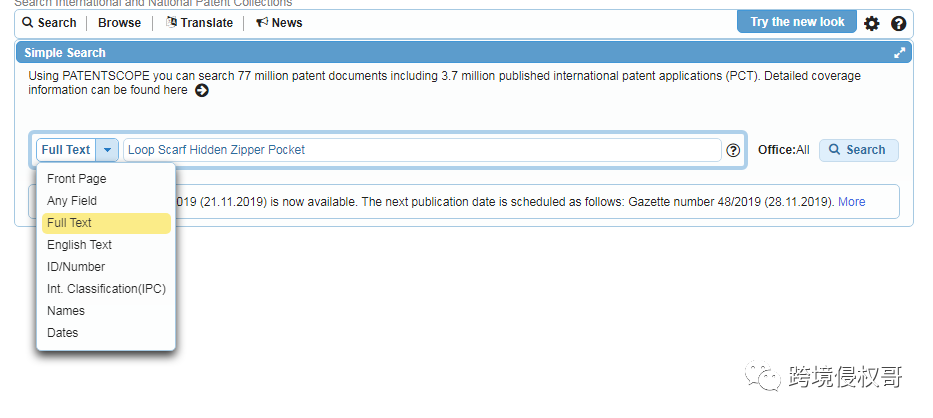This screenshot has width=933, height=418.
Task: Open the More link for publication dates
Action: (851, 202)
